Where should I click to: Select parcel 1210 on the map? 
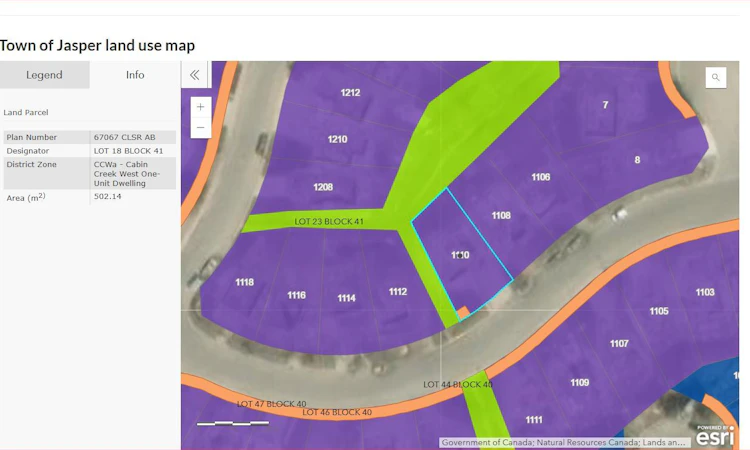pos(337,139)
